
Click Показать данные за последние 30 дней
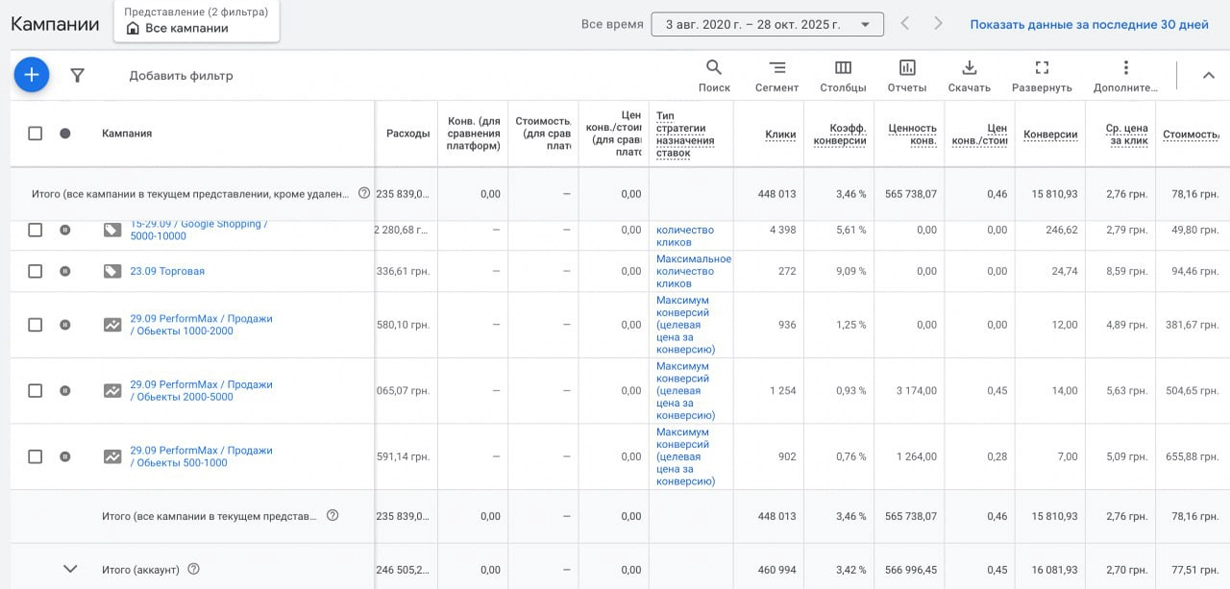[1088, 24]
